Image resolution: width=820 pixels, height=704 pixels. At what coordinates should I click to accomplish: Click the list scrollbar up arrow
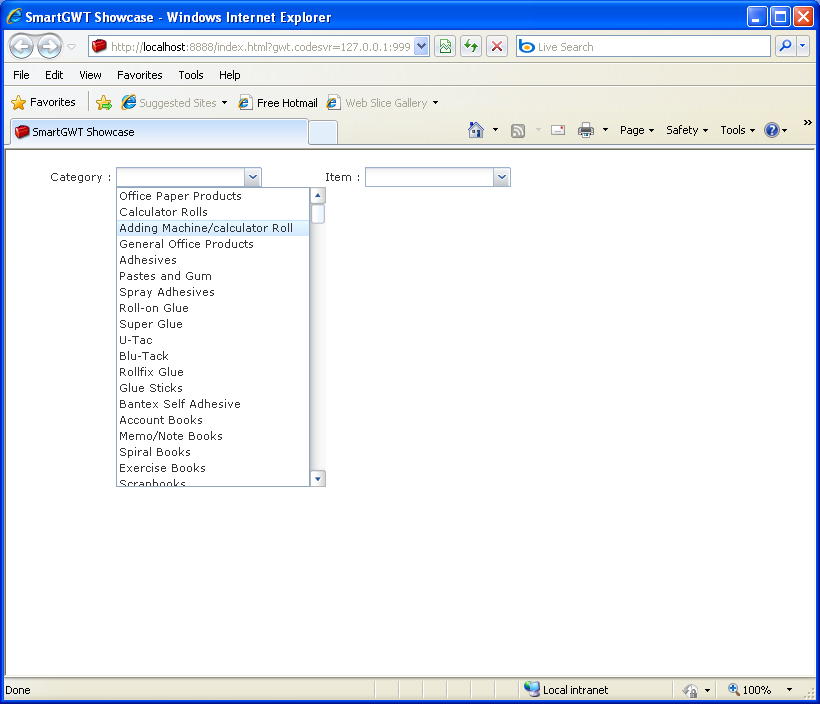[317, 196]
